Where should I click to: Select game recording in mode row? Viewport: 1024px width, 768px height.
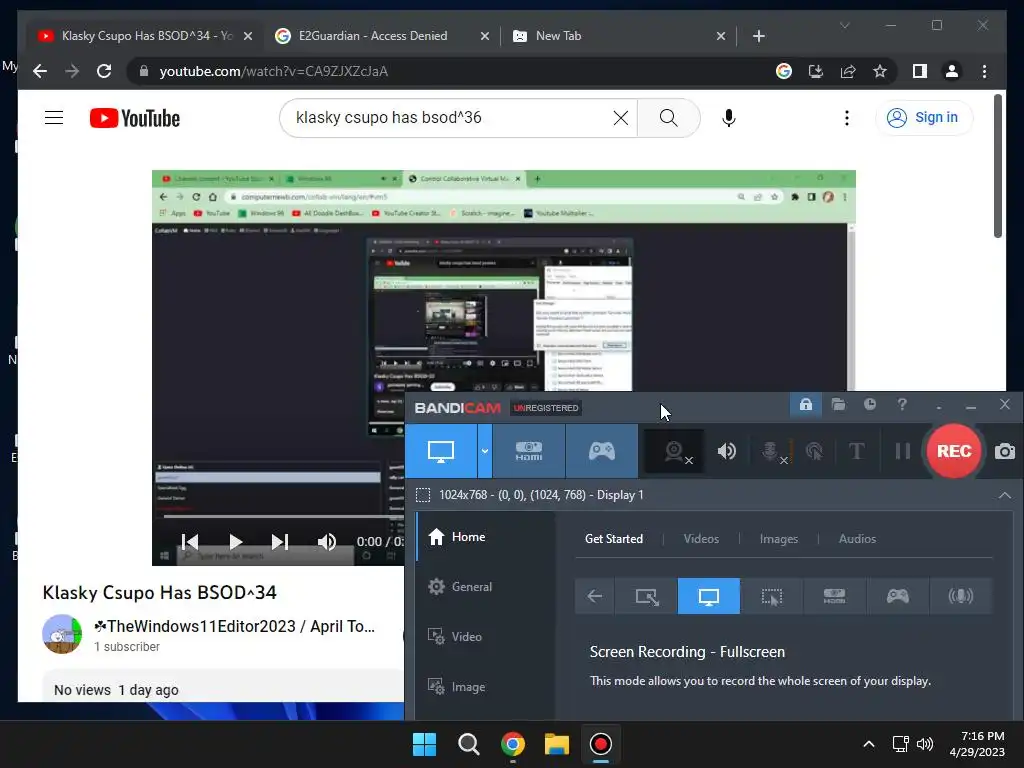897,596
